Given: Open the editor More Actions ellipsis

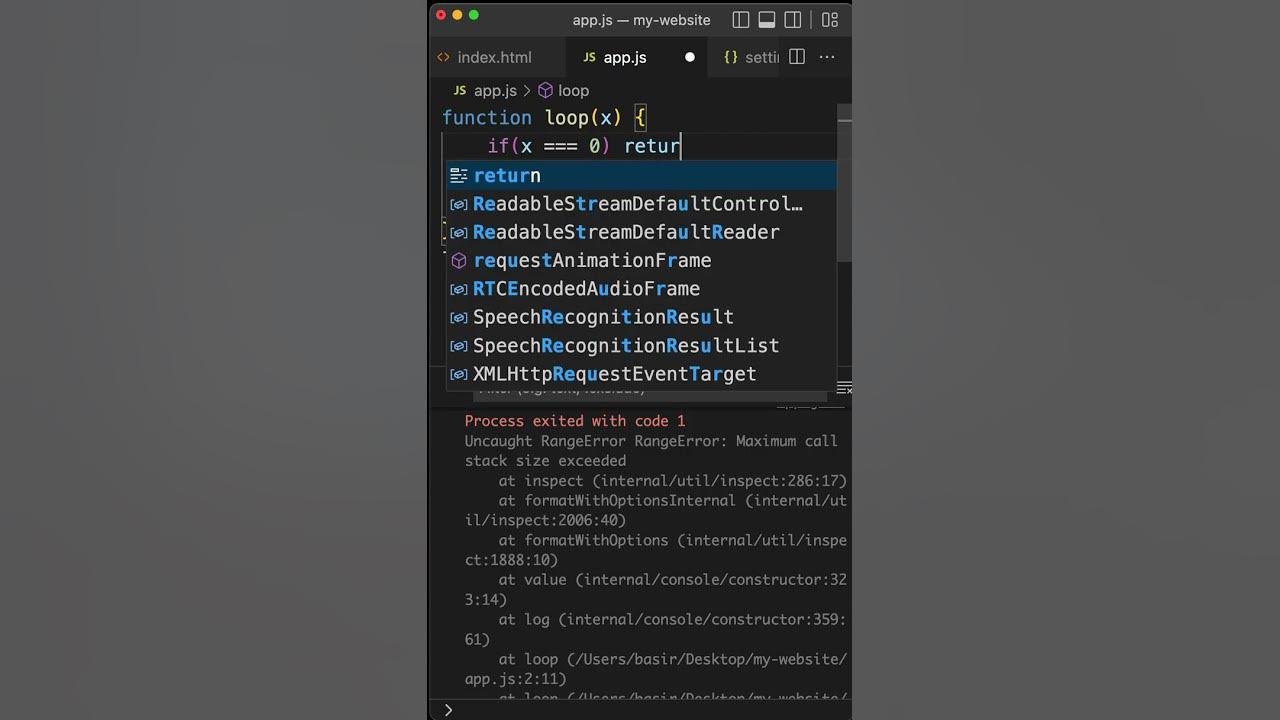Looking at the screenshot, I should 827,57.
